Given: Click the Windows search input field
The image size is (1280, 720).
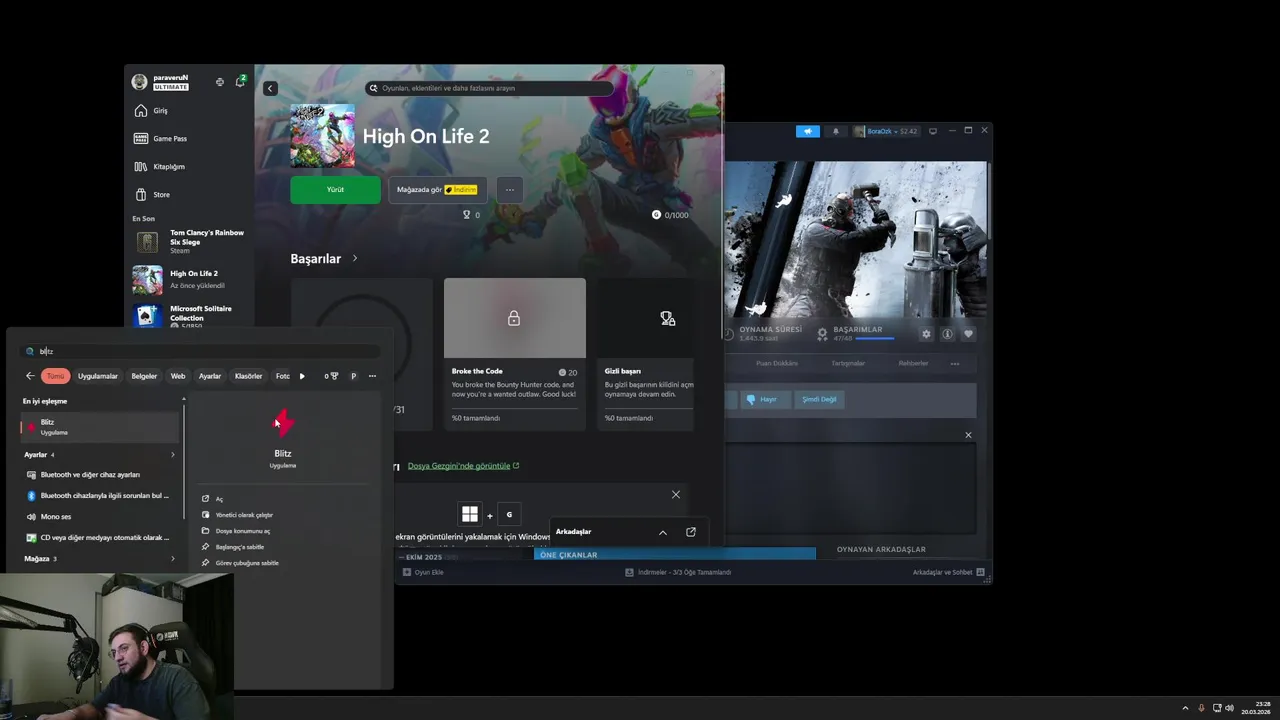Looking at the screenshot, I should [200, 351].
